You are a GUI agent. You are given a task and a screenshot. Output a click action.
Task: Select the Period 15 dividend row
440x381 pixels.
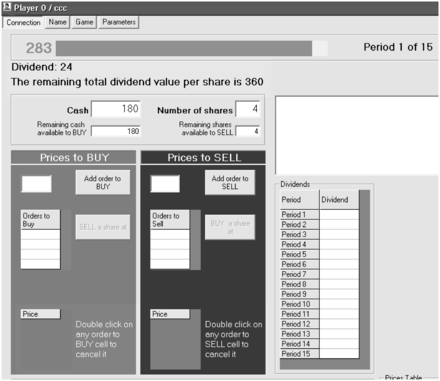[319, 354]
